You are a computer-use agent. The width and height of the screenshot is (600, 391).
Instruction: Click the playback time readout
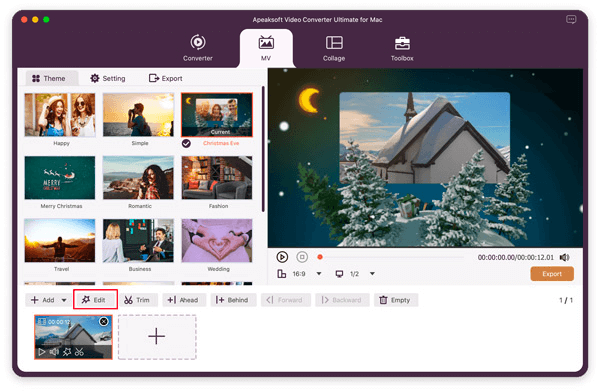pos(515,257)
